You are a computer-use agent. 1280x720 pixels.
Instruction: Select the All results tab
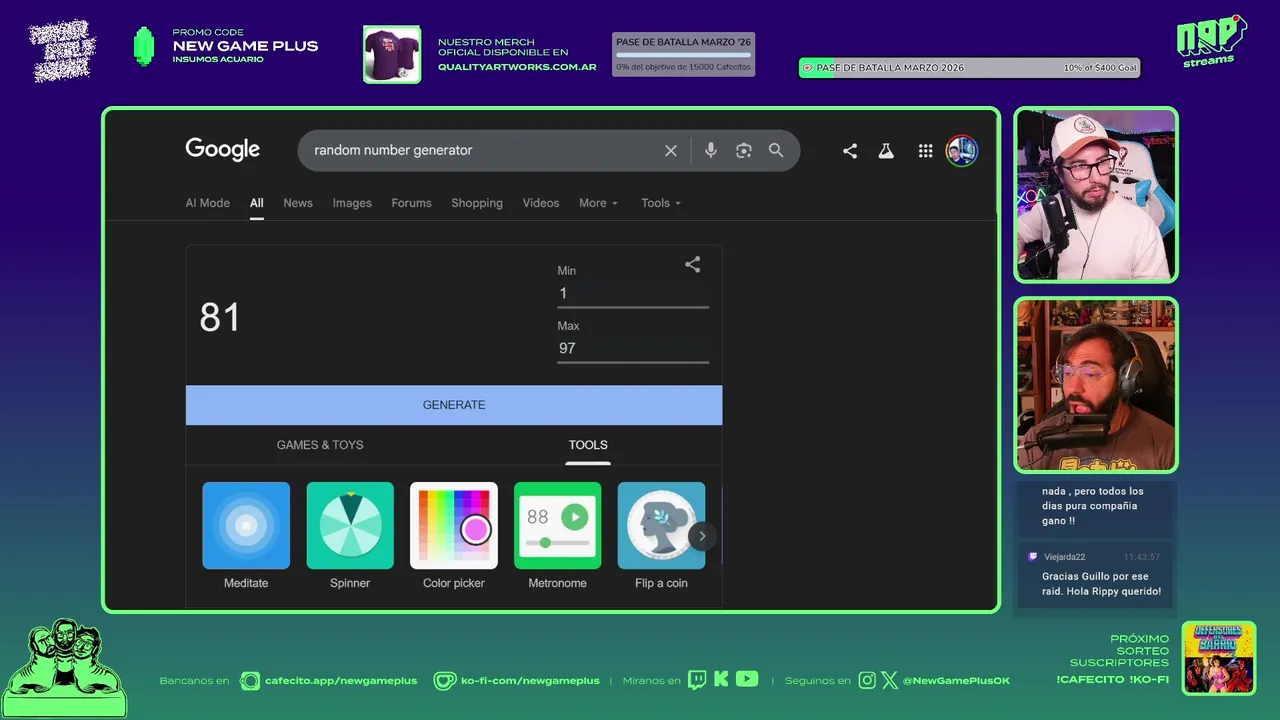257,203
